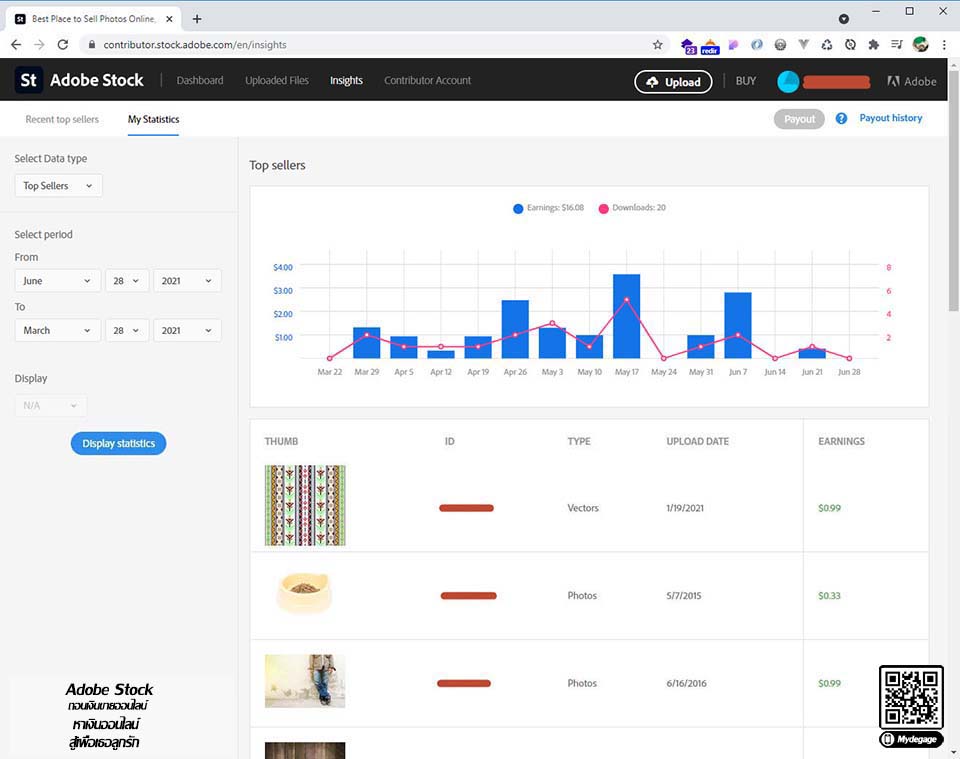960x759 pixels.
Task: Click the address bar URL
Action: [195, 45]
